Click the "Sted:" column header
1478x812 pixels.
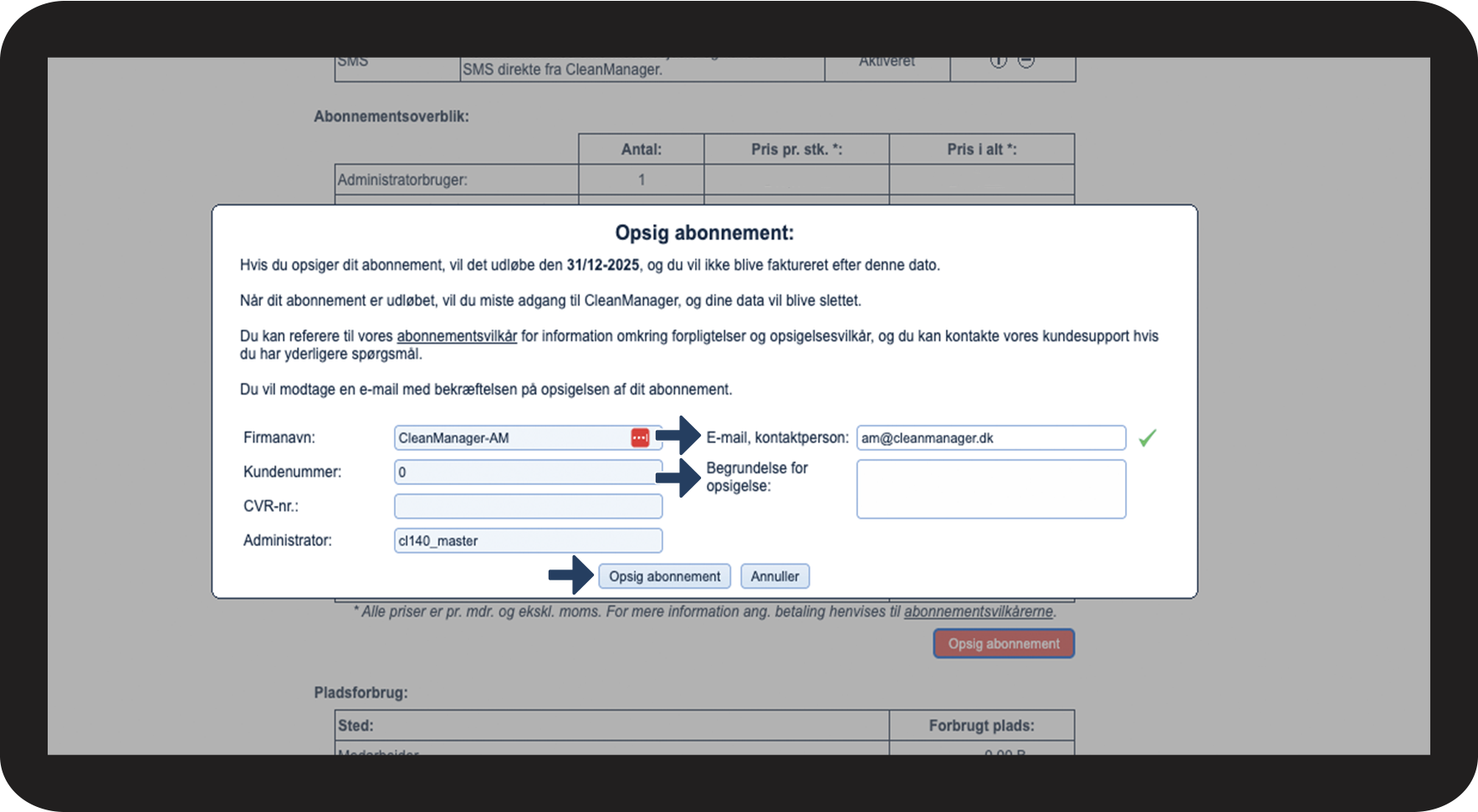pyautogui.click(x=355, y=725)
